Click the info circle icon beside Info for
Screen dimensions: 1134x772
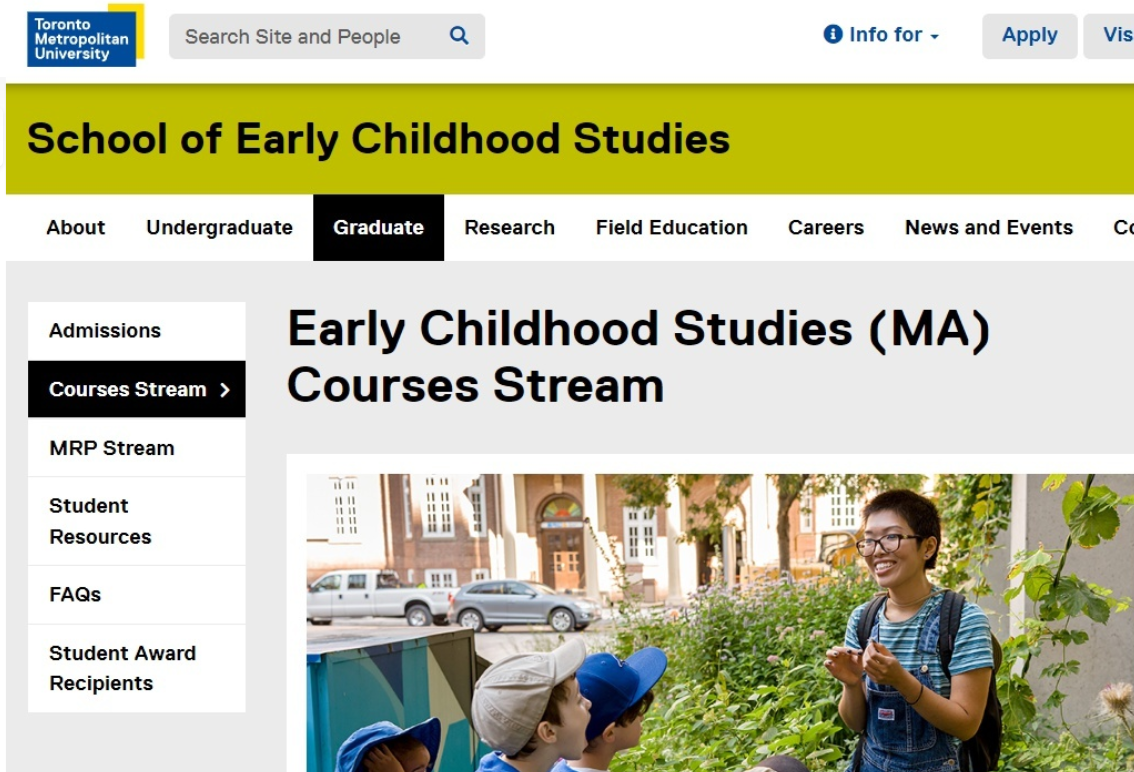(832, 35)
